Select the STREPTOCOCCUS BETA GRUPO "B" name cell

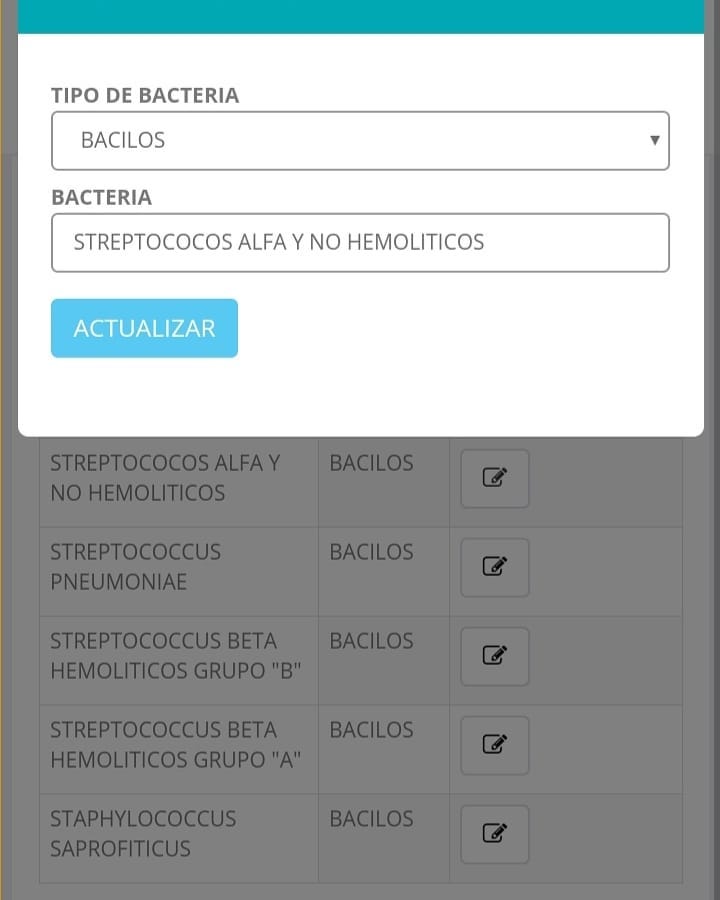coord(179,661)
